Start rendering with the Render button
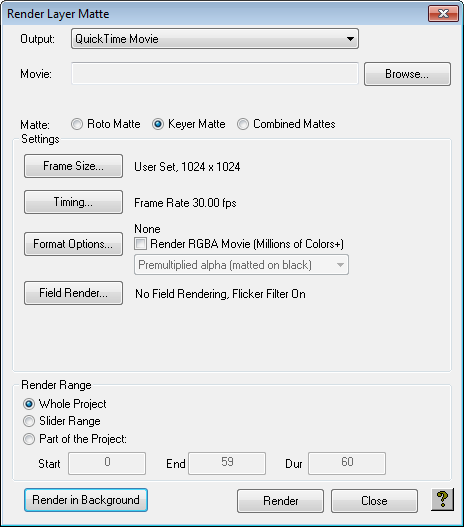The width and height of the screenshot is (464, 527). coord(281,501)
